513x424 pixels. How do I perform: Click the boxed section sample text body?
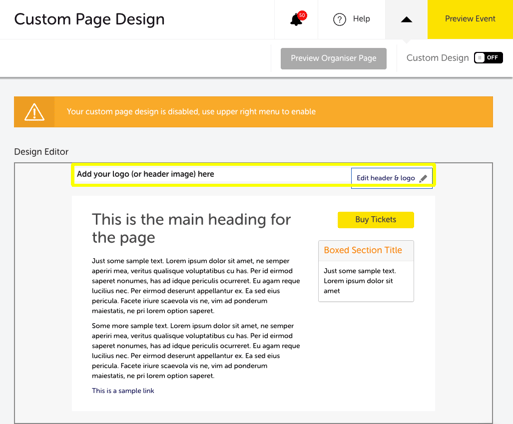[360, 281]
